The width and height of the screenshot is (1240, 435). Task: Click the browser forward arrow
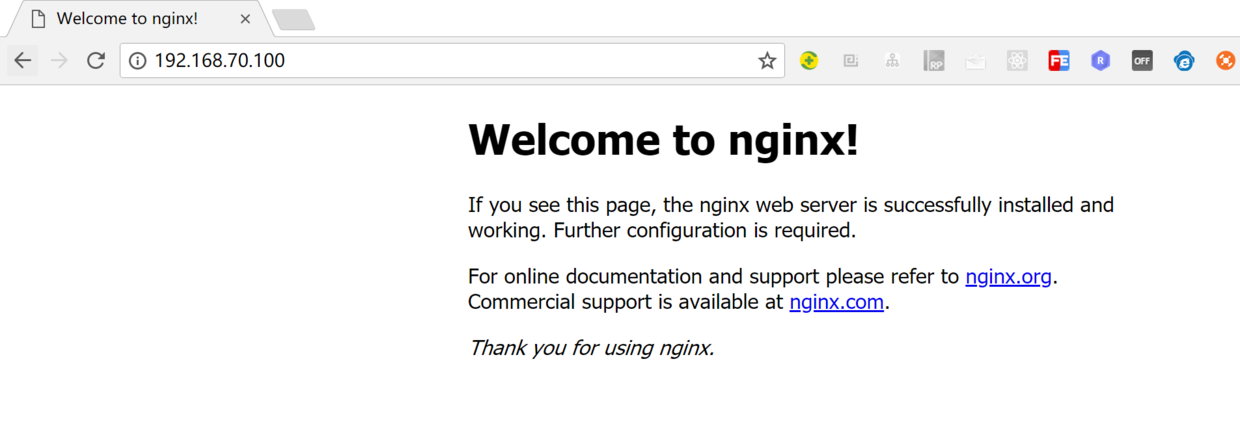[x=59, y=61]
